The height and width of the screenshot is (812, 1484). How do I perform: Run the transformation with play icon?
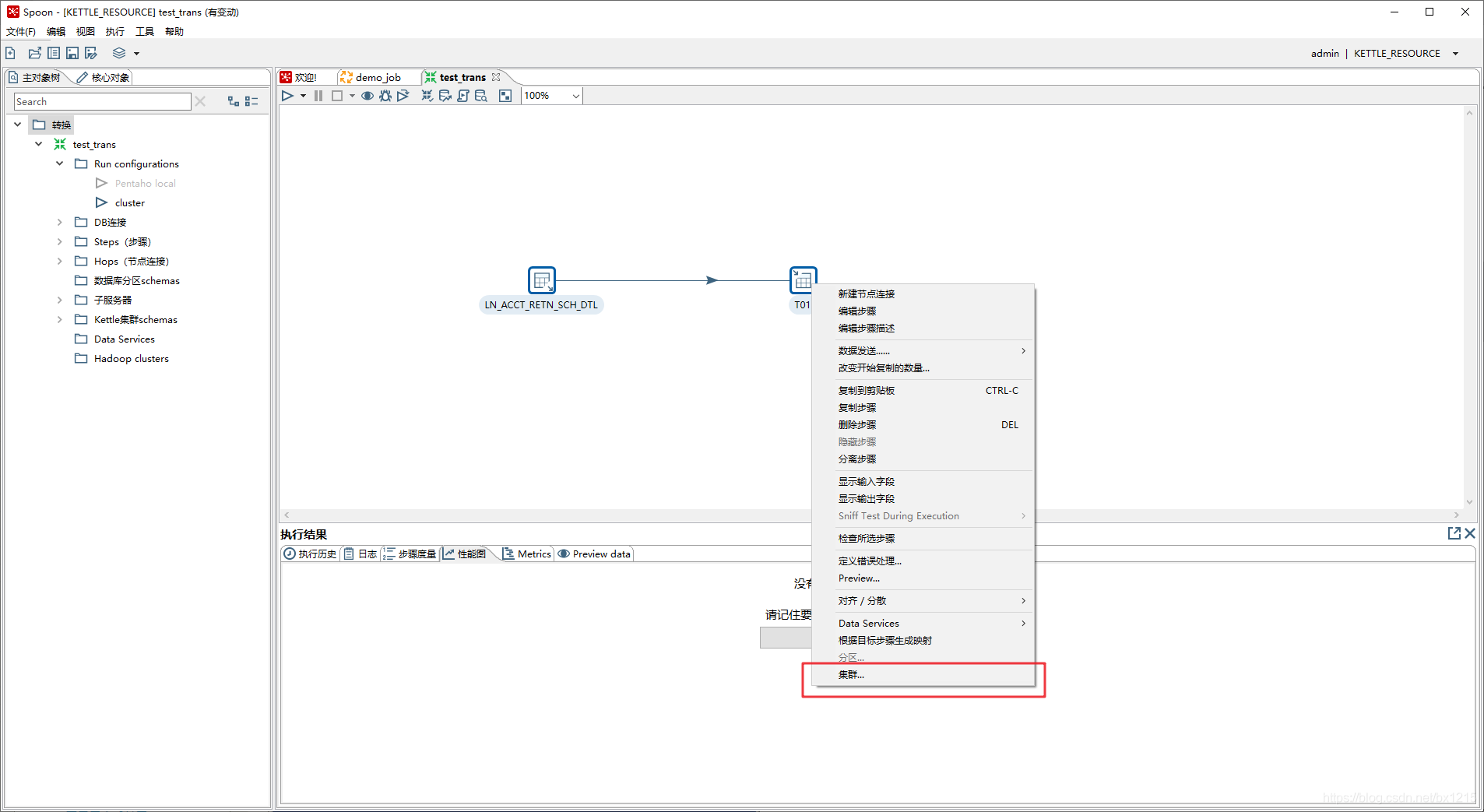click(x=287, y=96)
